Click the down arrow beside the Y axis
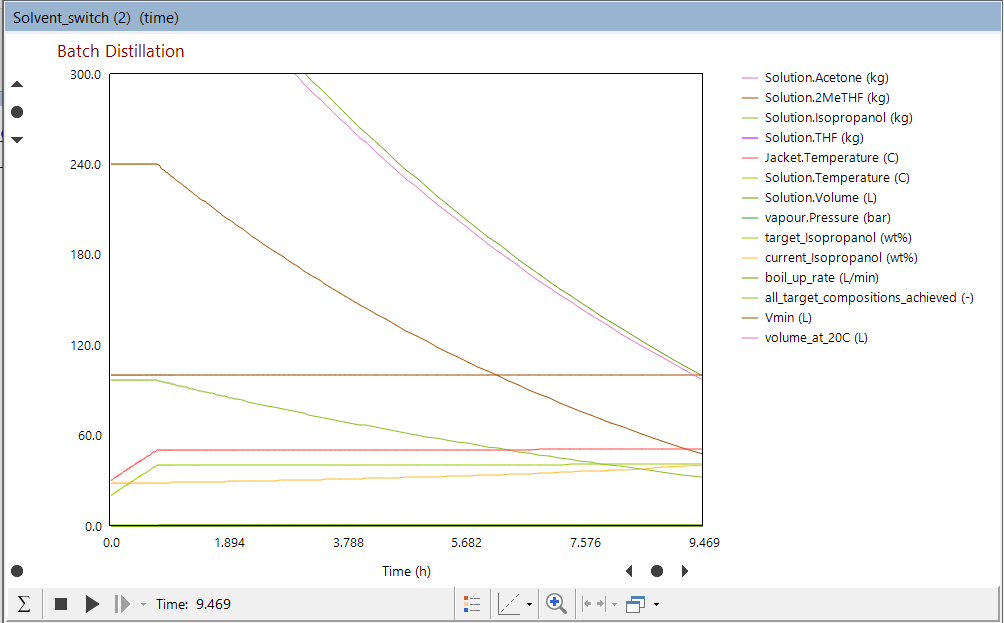1004x623 pixels. (x=17, y=139)
